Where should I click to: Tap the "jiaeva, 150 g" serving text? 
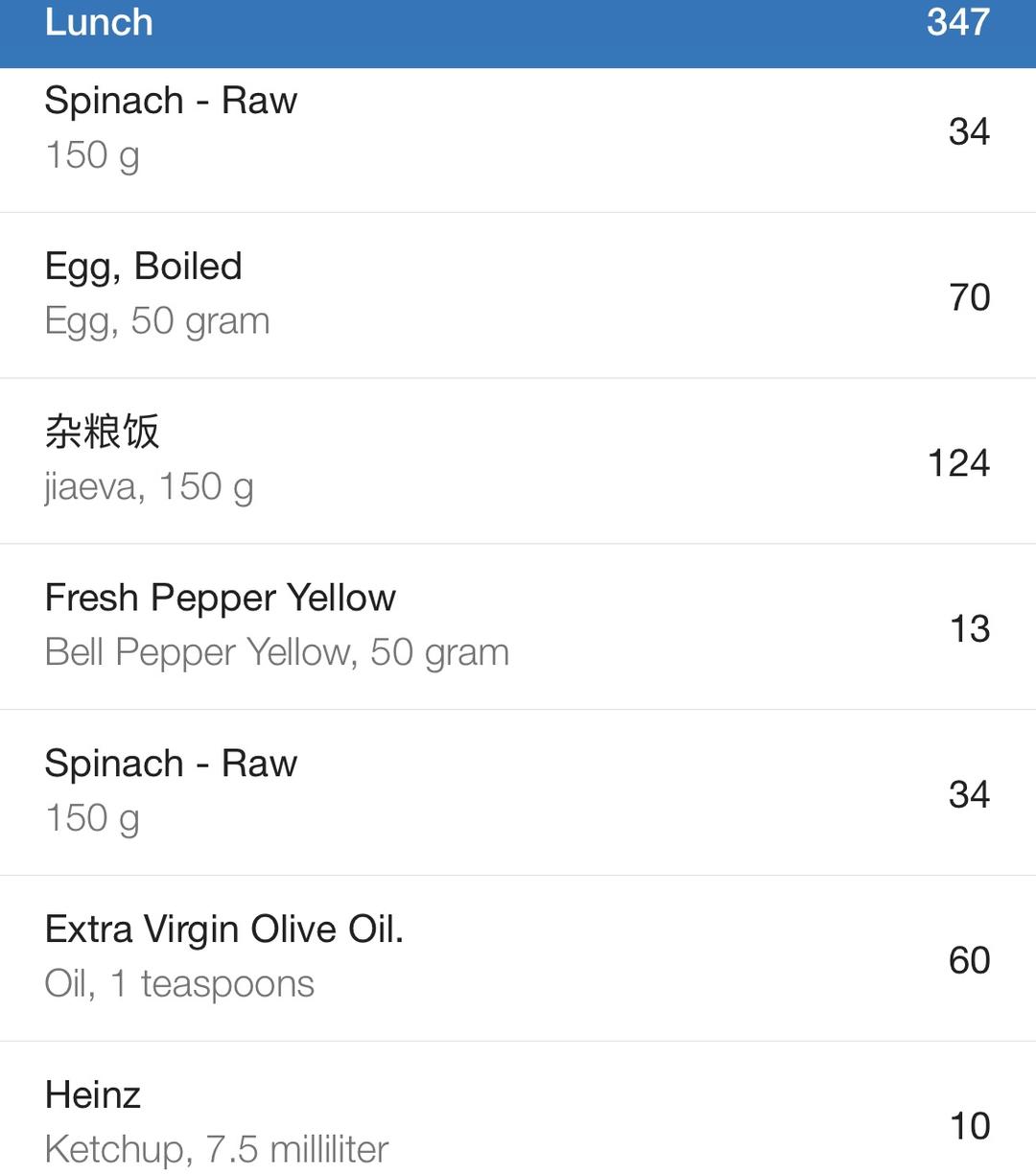tap(149, 487)
